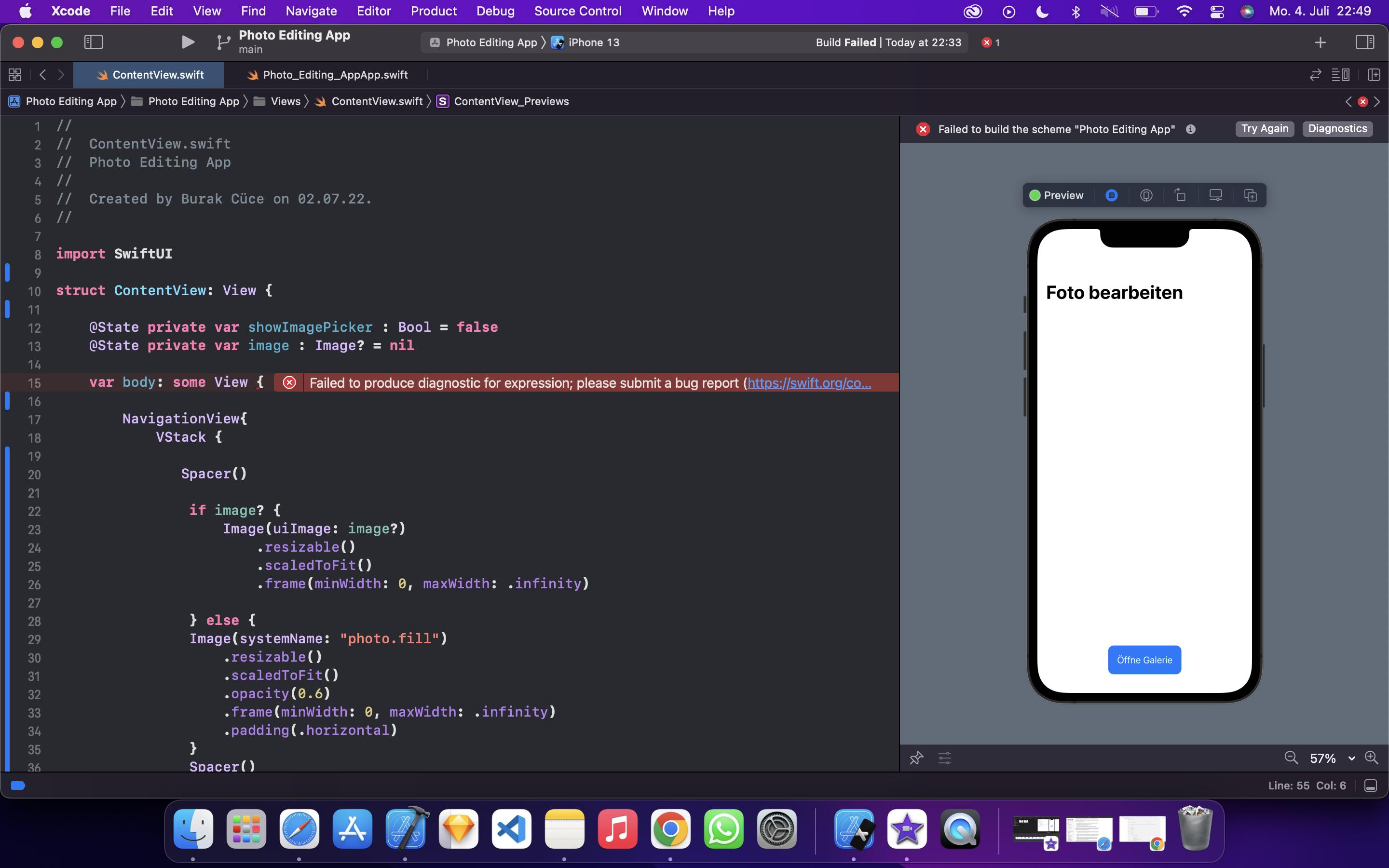This screenshot has width=1389, height=868.
Task: Open the Navigate menu
Action: click(x=311, y=11)
